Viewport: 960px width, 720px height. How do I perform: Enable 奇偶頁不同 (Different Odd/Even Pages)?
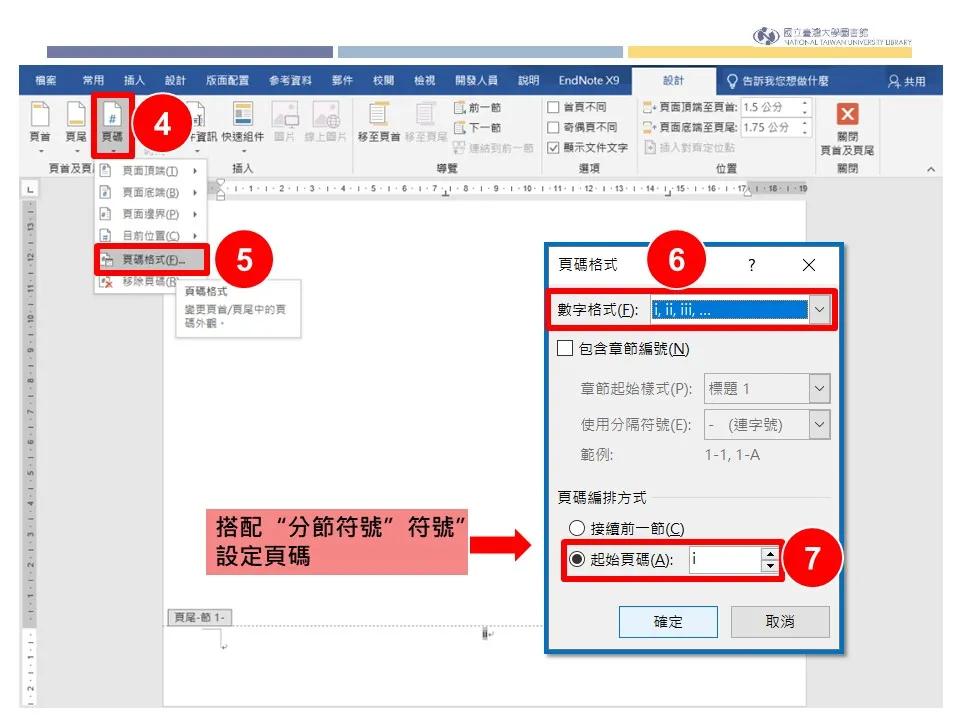[555, 127]
